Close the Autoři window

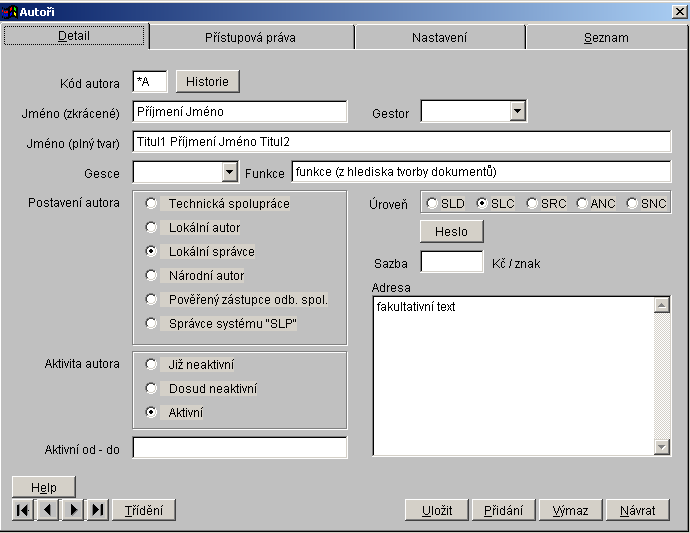pyautogui.click(x=679, y=11)
